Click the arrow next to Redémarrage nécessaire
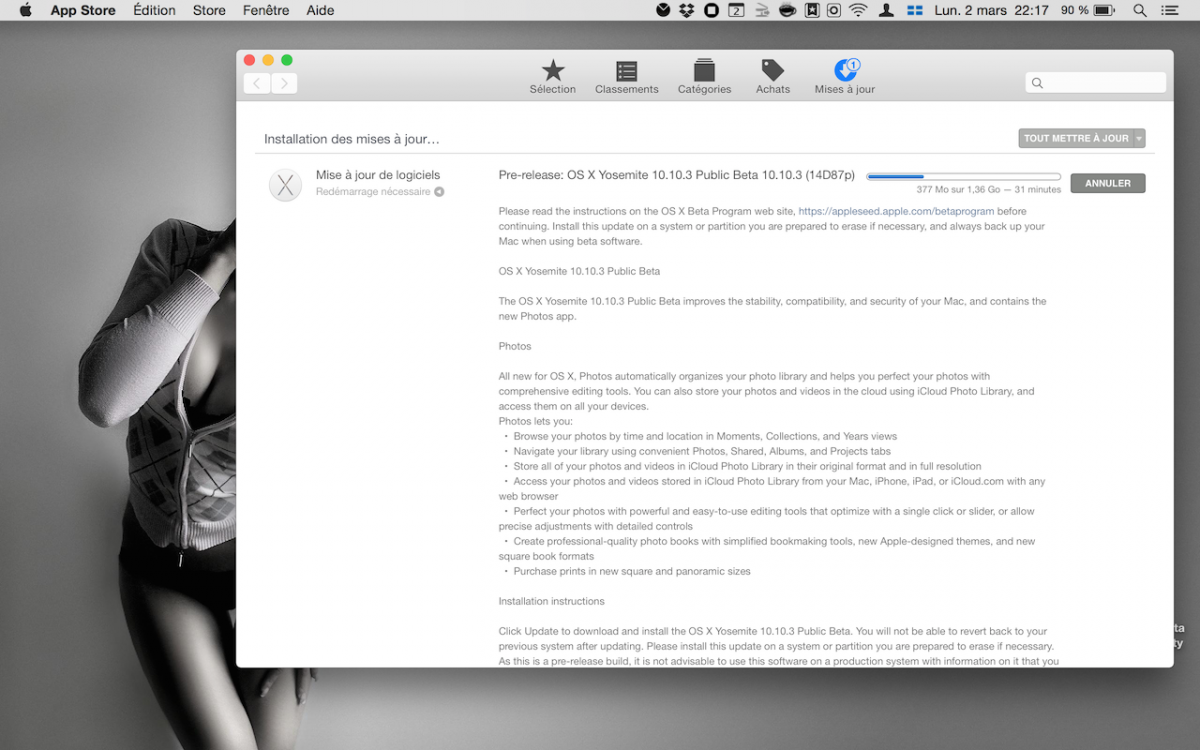Screen dimensions: 1200x750 (x=439, y=191)
